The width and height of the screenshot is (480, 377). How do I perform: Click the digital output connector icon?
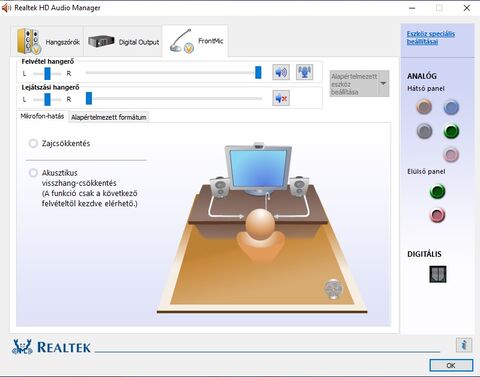pos(438,274)
